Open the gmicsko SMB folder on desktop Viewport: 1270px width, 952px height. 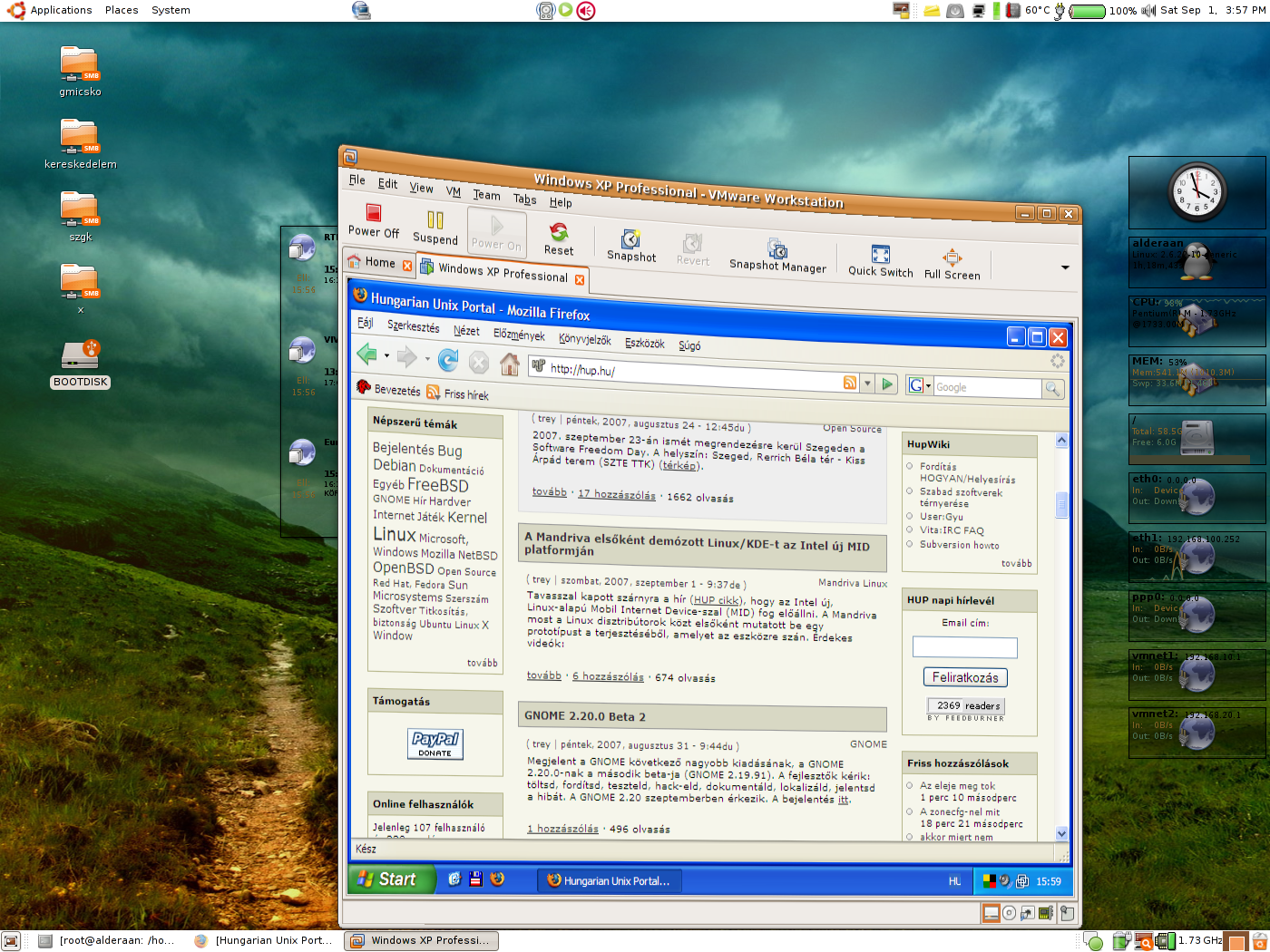point(80,71)
